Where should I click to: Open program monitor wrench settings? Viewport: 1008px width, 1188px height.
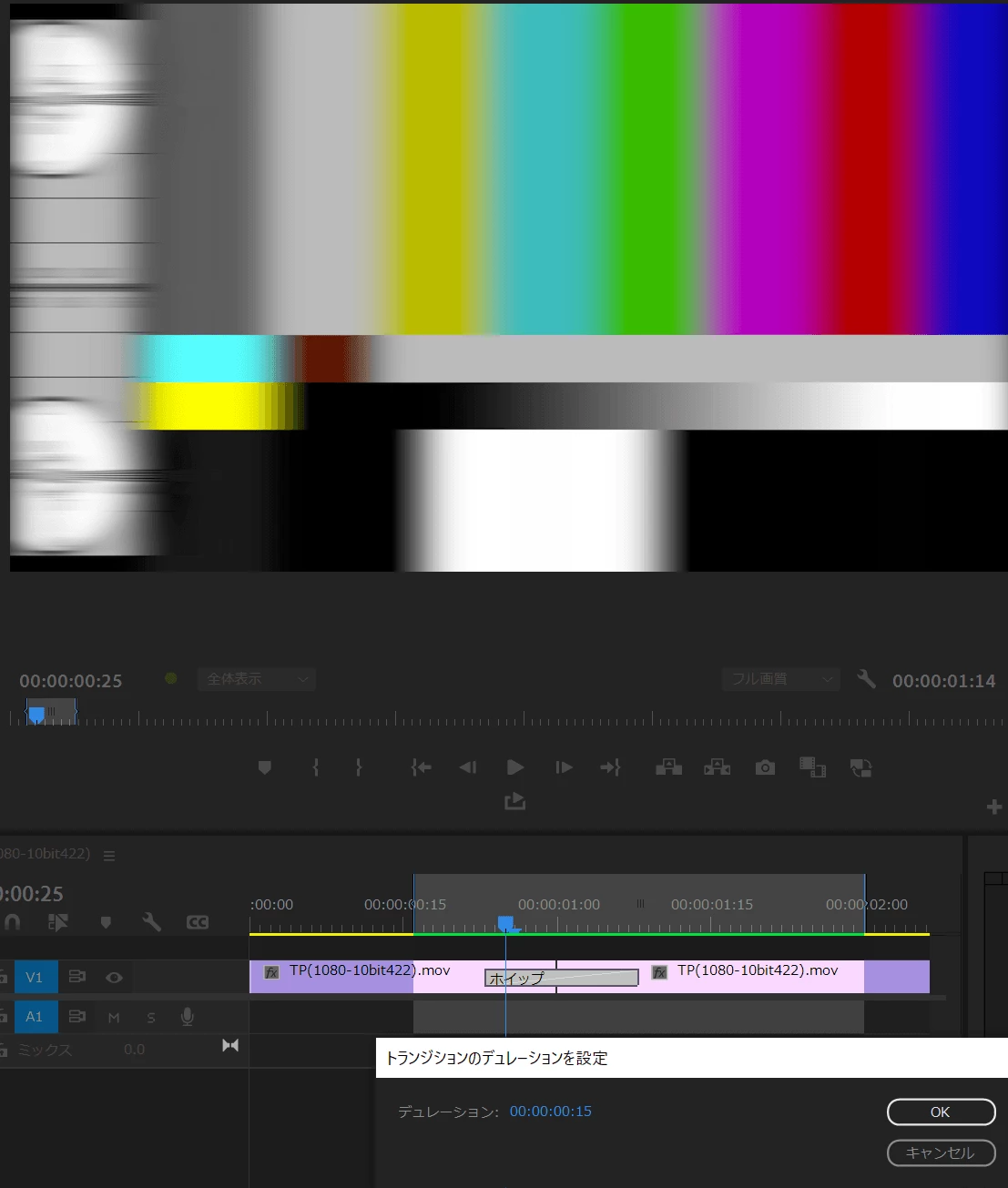pyautogui.click(x=866, y=678)
